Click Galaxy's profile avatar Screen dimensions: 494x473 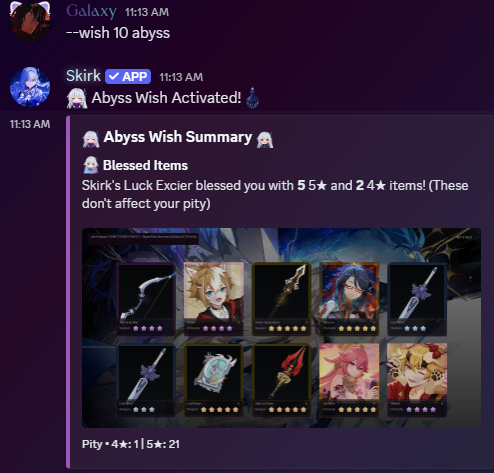(30, 22)
